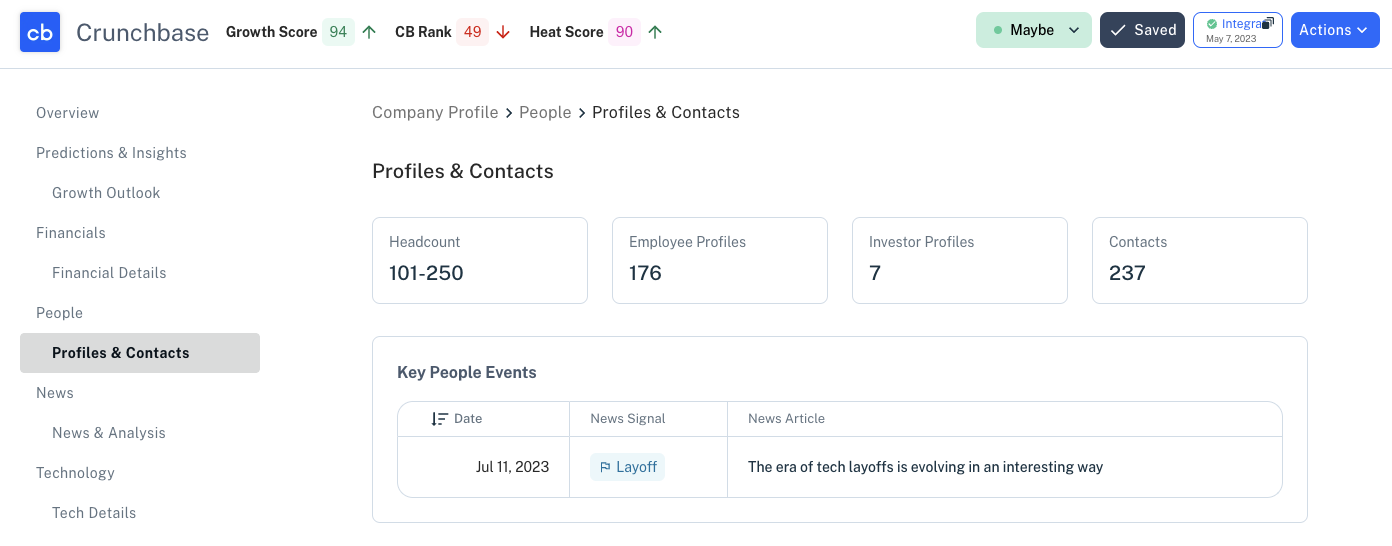
Task: Click the Heat Score up arrow icon
Action: pos(655,32)
